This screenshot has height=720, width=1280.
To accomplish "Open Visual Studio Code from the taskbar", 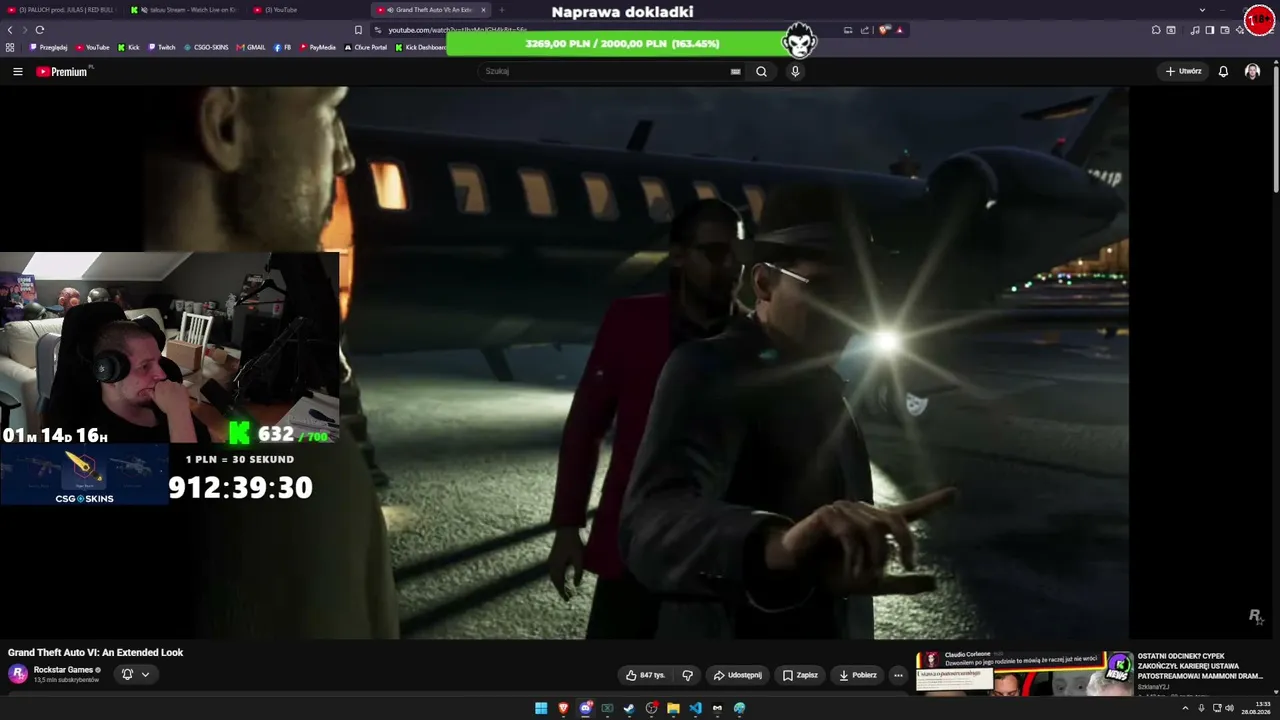I will click(695, 708).
